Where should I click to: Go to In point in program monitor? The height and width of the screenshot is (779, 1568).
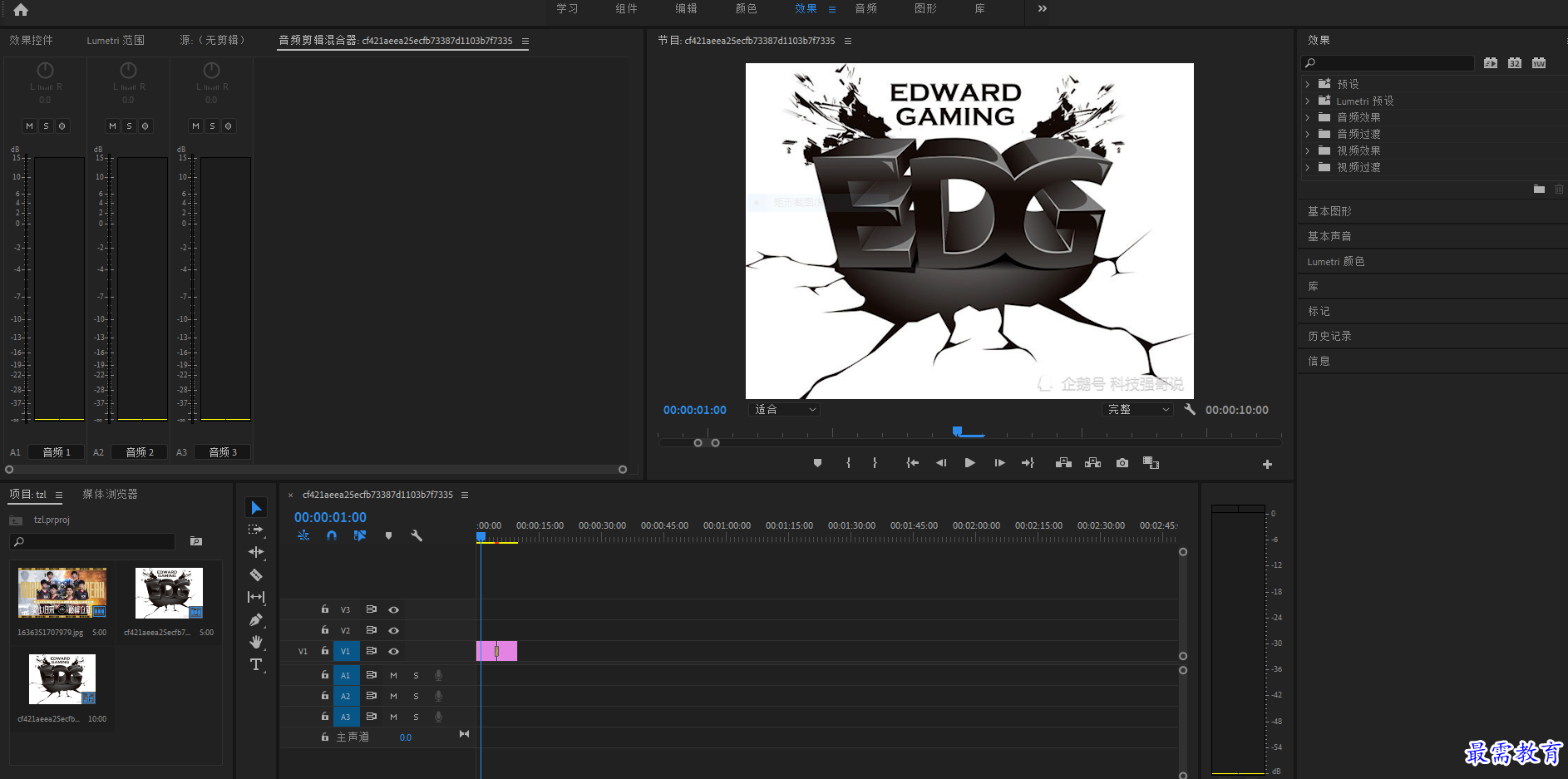pos(912,463)
